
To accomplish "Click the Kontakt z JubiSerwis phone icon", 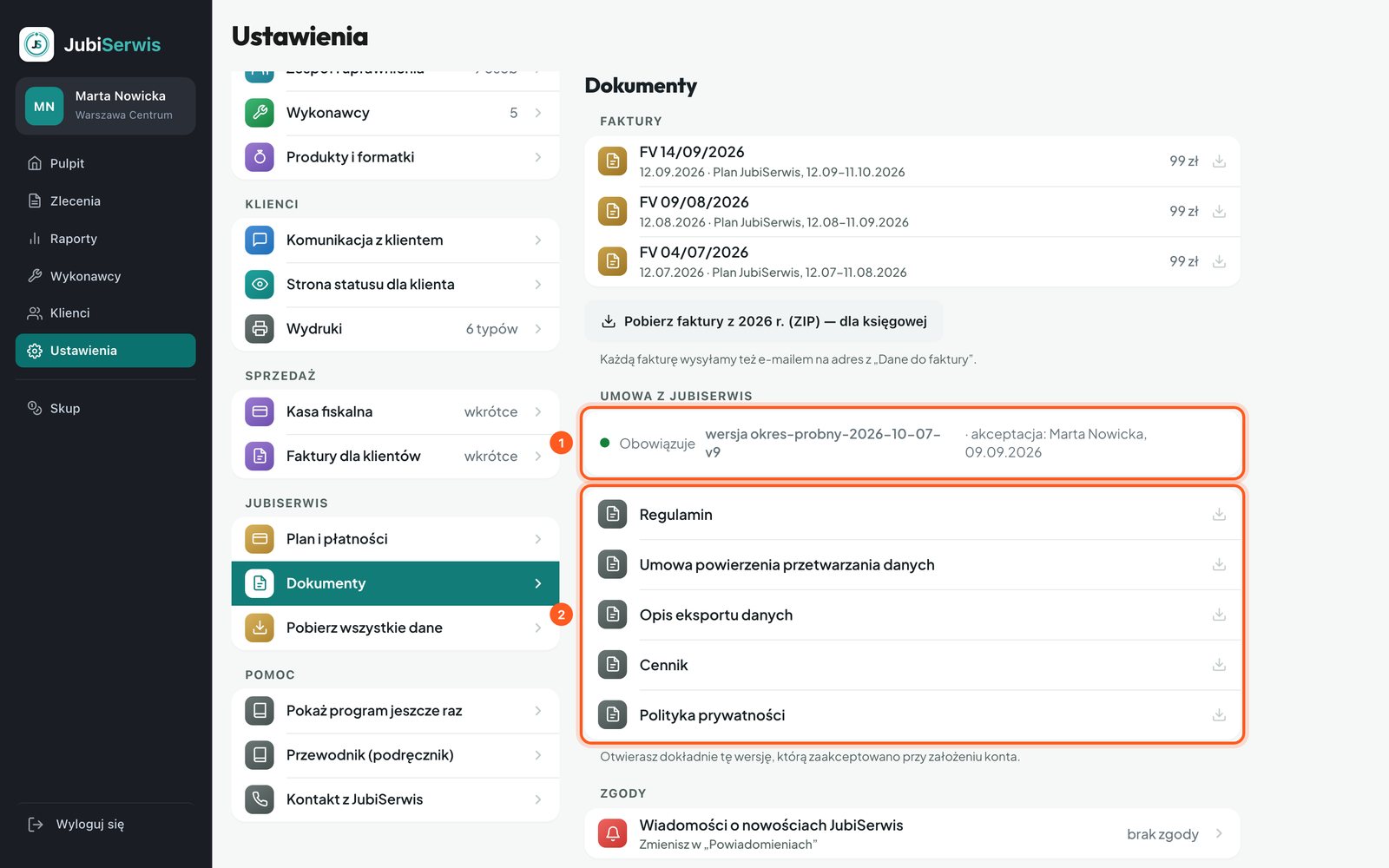I will click(x=260, y=799).
